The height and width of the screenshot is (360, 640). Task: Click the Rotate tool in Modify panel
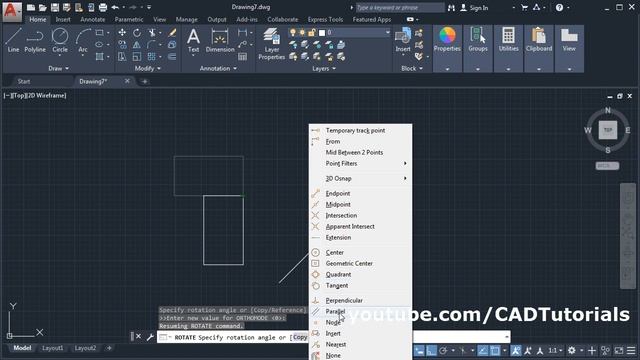137,33
